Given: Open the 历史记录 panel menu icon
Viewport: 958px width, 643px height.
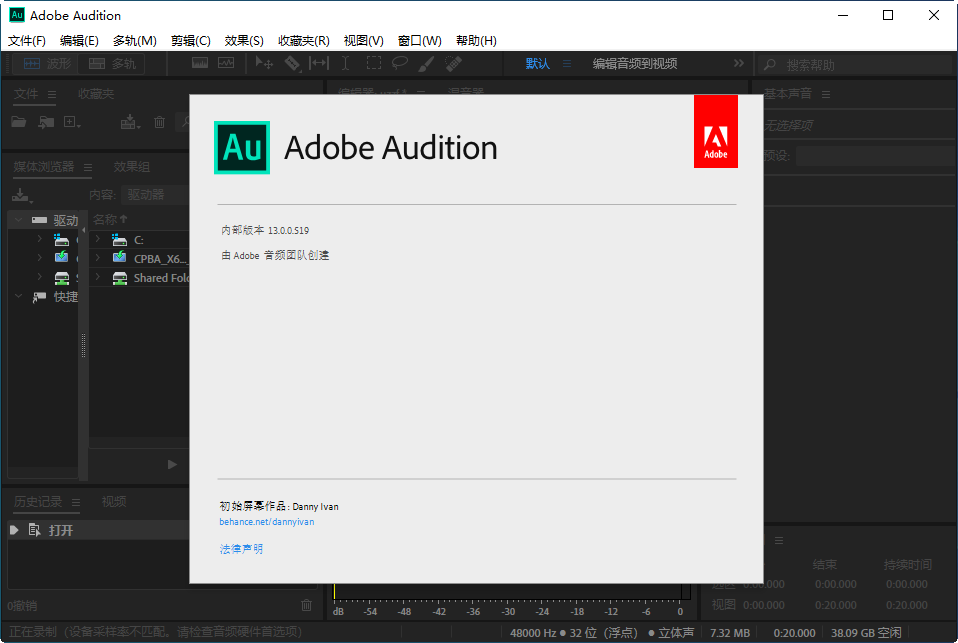Looking at the screenshot, I should [76, 502].
